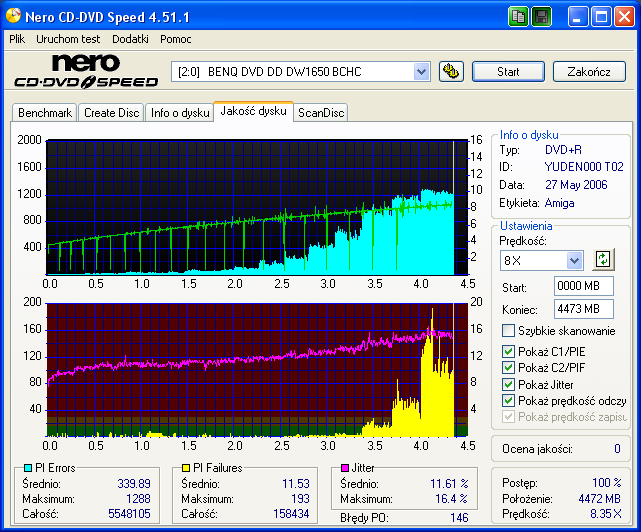This screenshot has width=641, height=532.
Task: Click Błędy PO value 146
Action: coord(459,518)
